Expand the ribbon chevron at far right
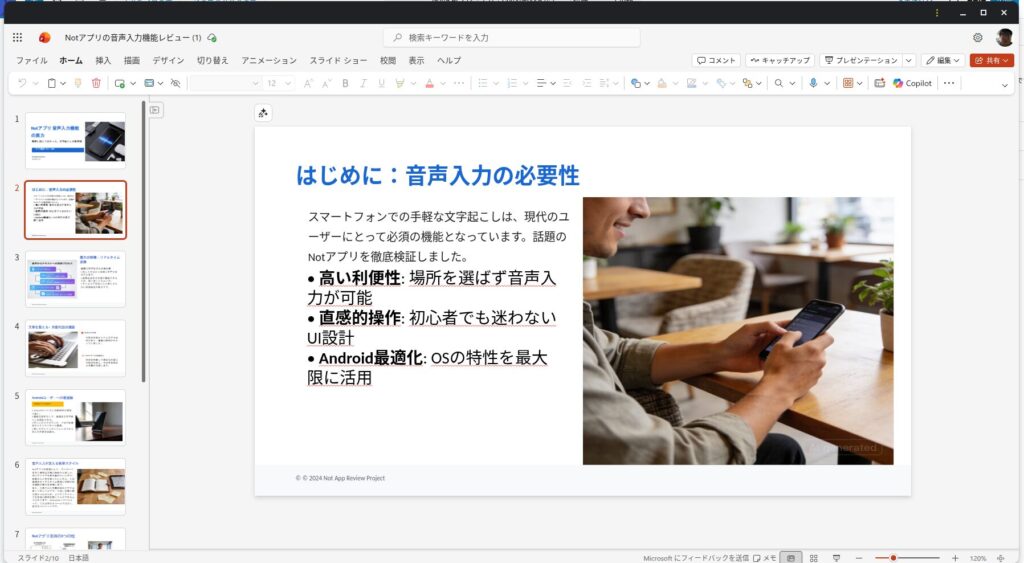The image size is (1024, 563). [1005, 83]
